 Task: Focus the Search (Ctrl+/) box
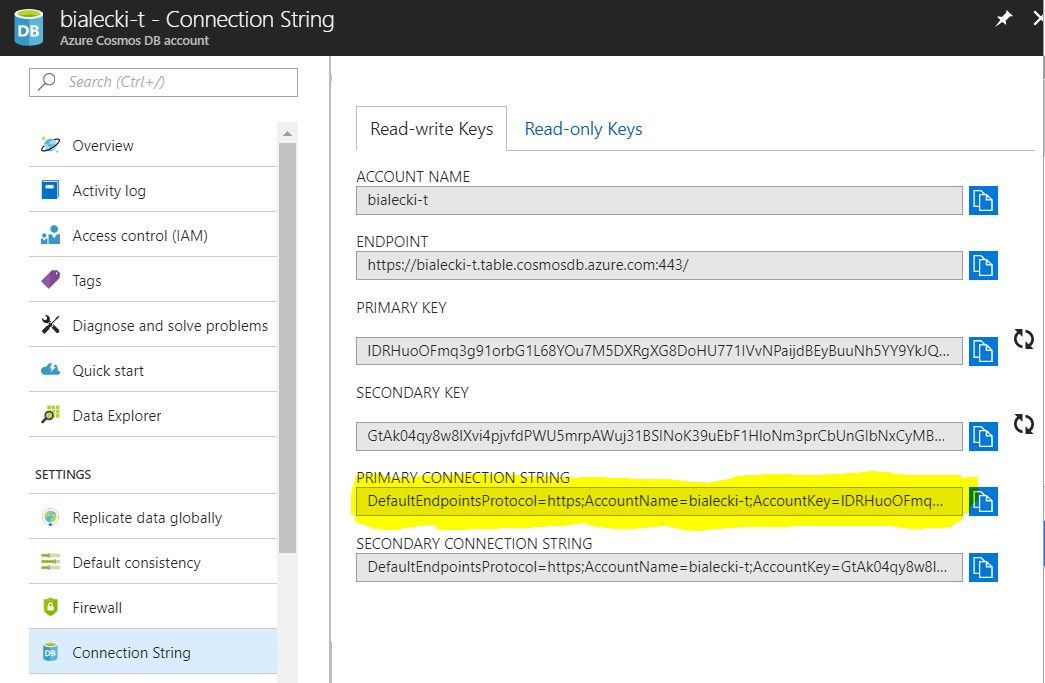163,82
